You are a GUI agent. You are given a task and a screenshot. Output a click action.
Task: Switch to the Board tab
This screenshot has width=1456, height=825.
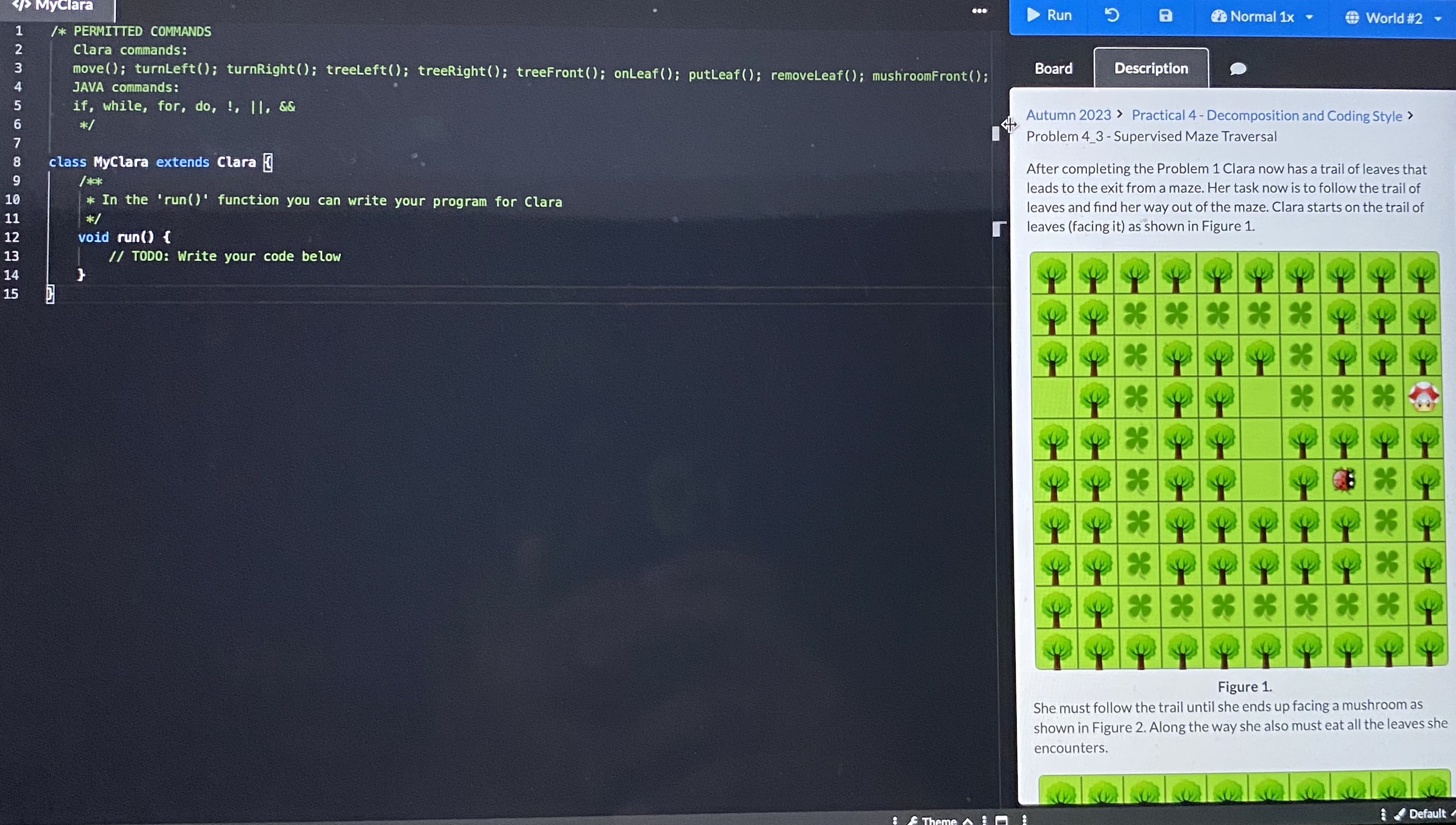point(1053,68)
